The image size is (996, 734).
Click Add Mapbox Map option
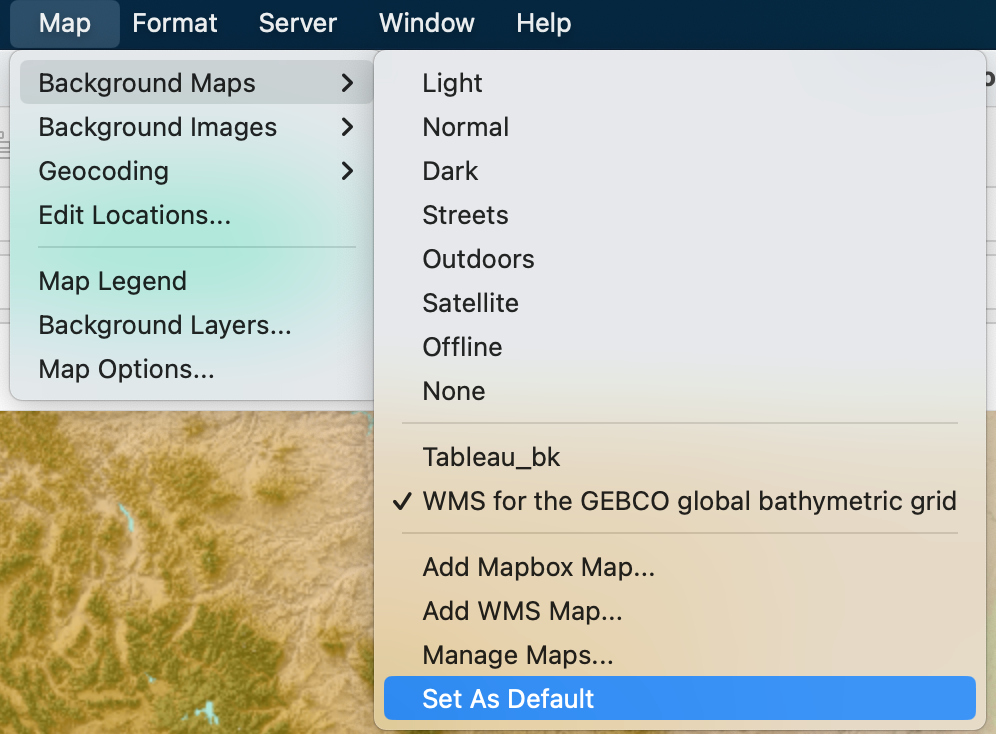click(538, 567)
